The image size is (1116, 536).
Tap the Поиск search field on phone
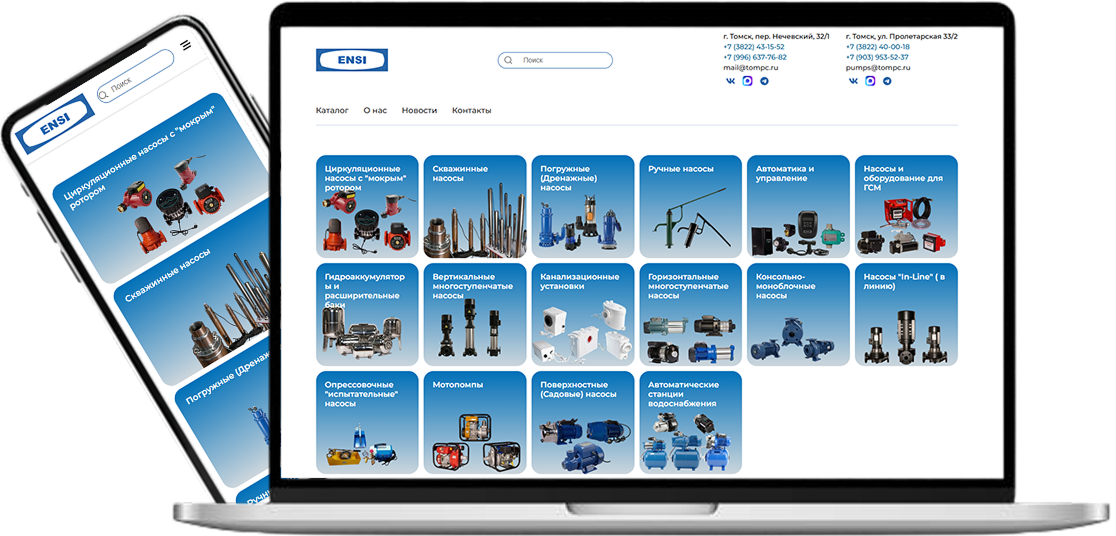(135, 76)
